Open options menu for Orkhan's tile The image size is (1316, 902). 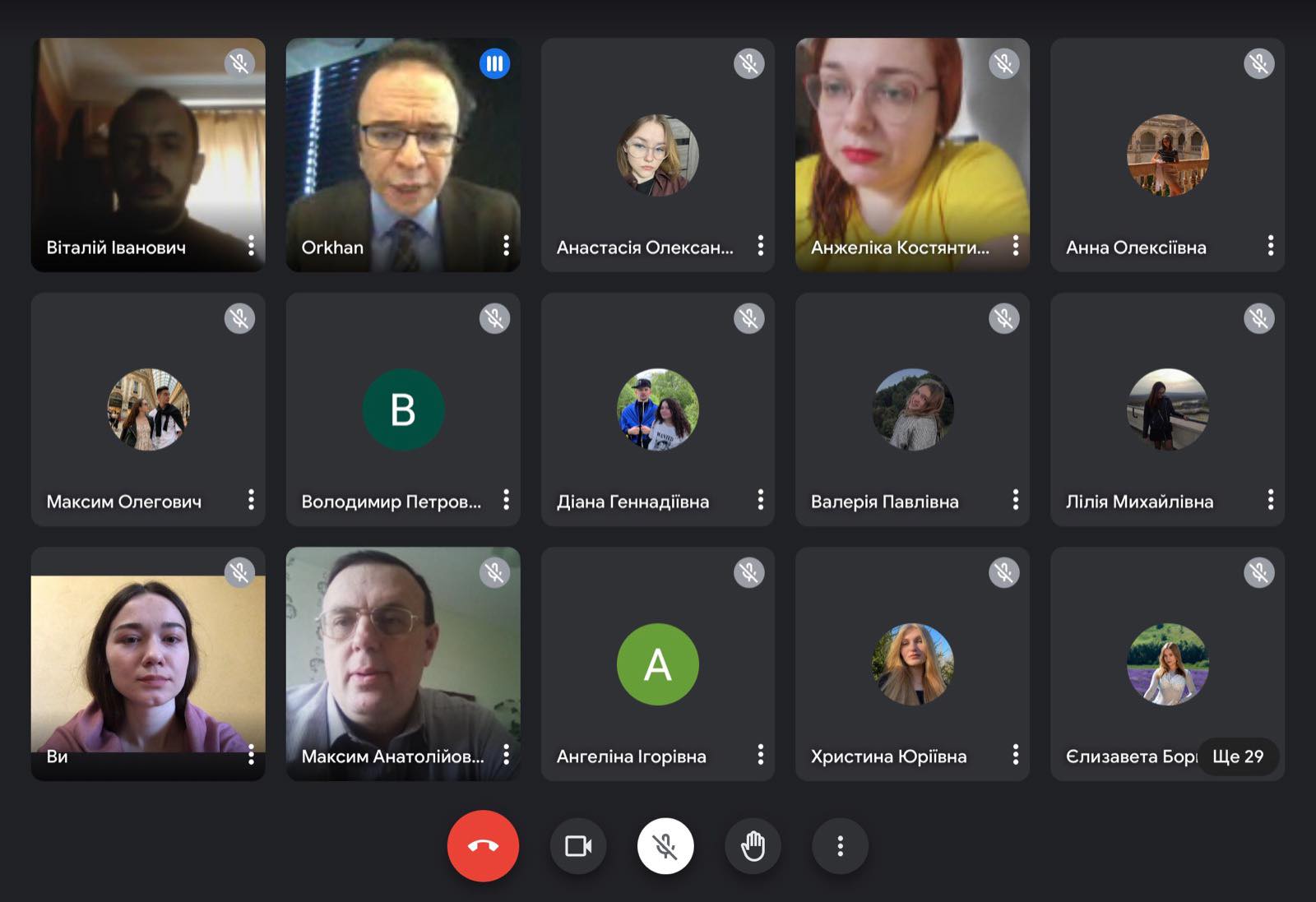tap(506, 245)
